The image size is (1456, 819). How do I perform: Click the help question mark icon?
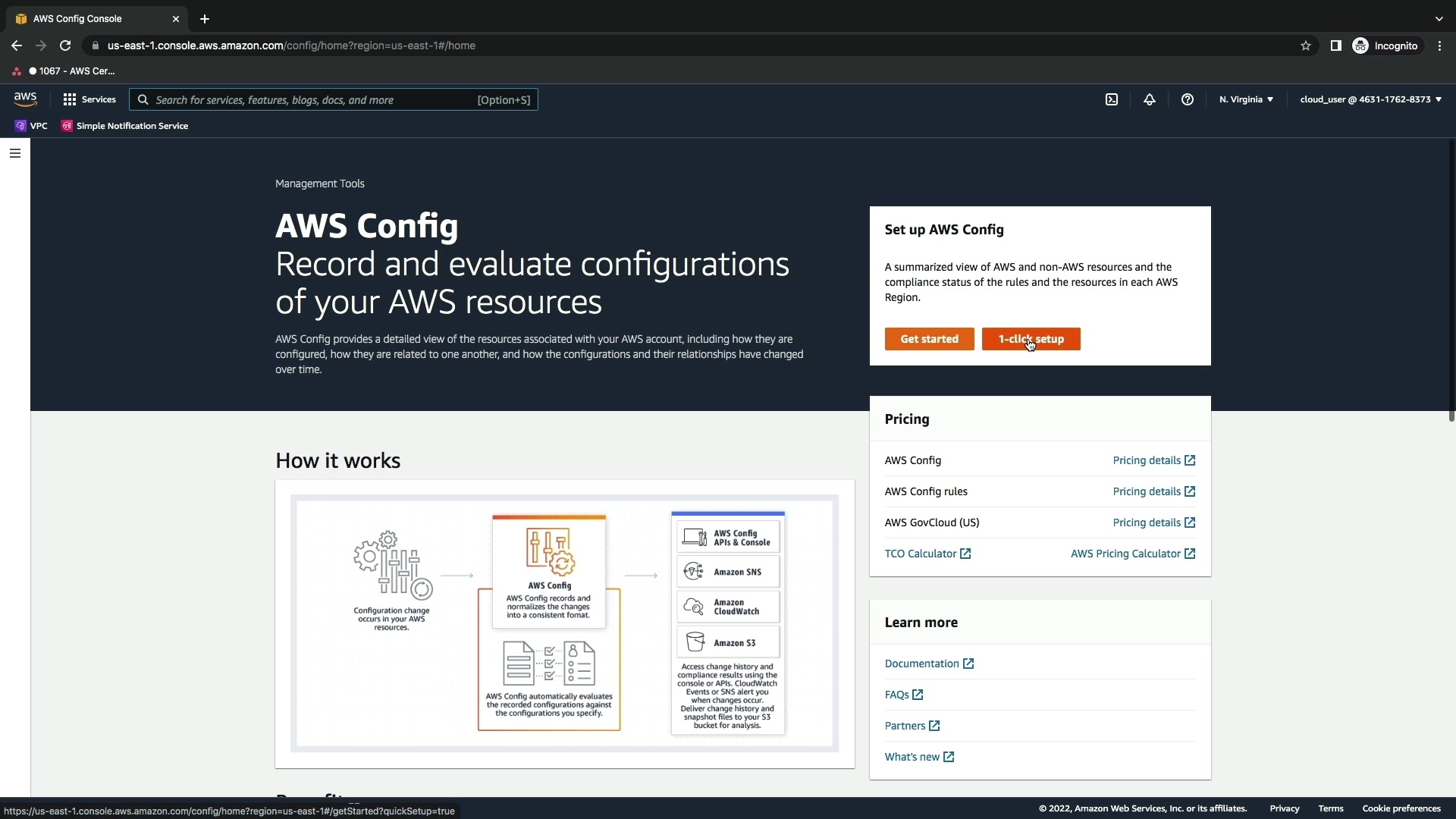click(1188, 99)
